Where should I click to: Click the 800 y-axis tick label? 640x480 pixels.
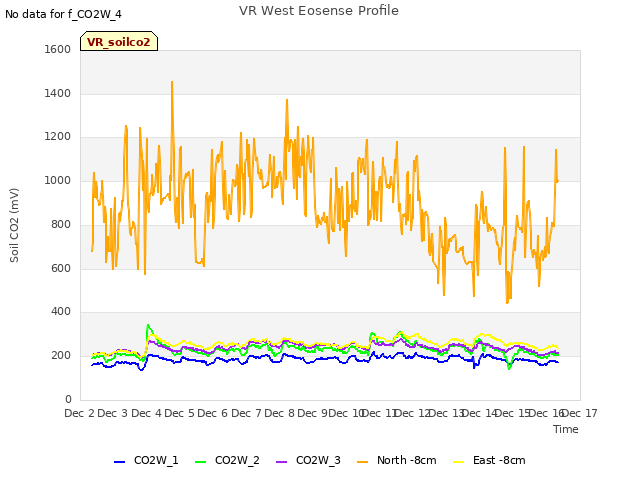coord(61,224)
